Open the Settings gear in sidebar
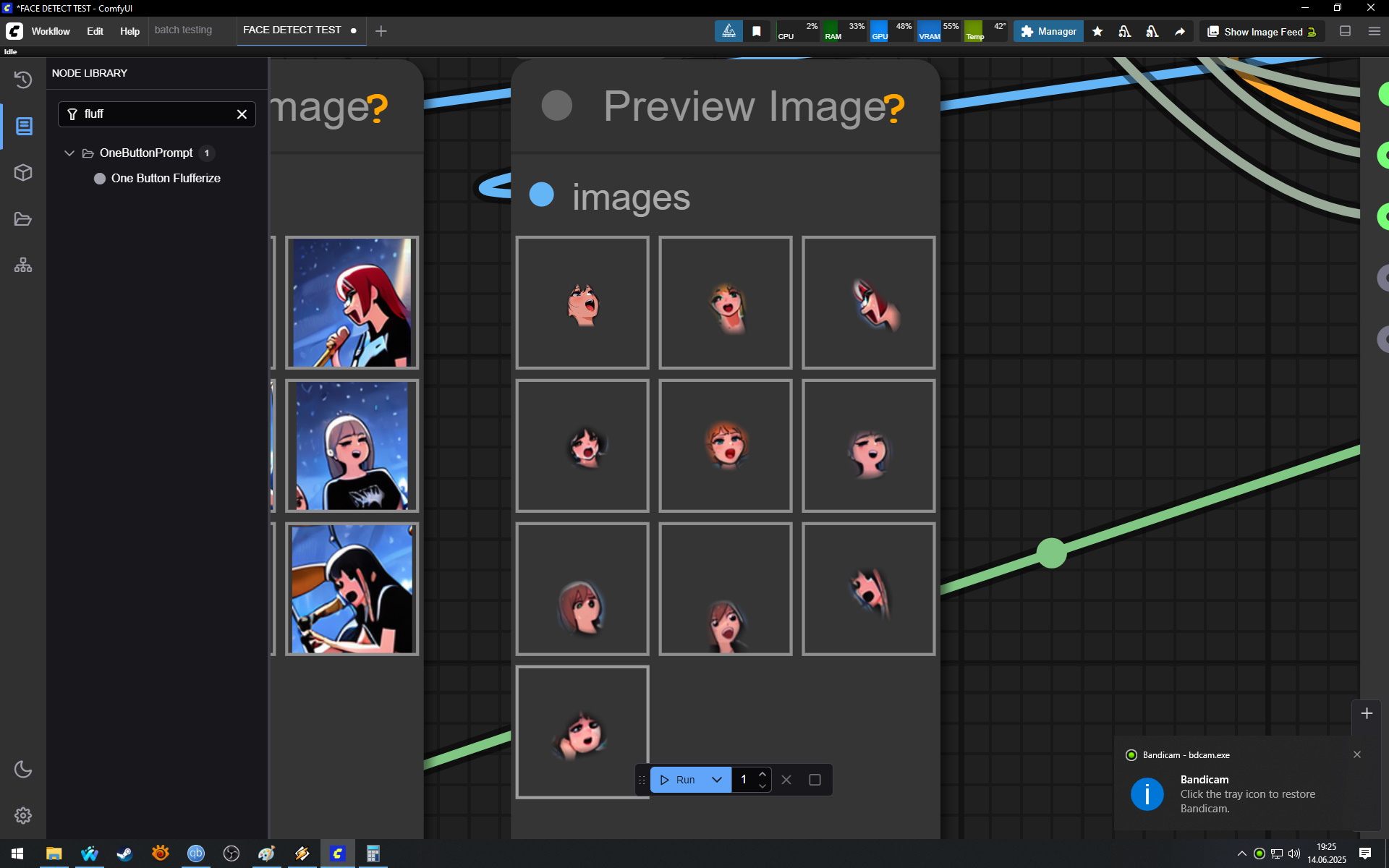The width and height of the screenshot is (1389, 868). coord(23,815)
